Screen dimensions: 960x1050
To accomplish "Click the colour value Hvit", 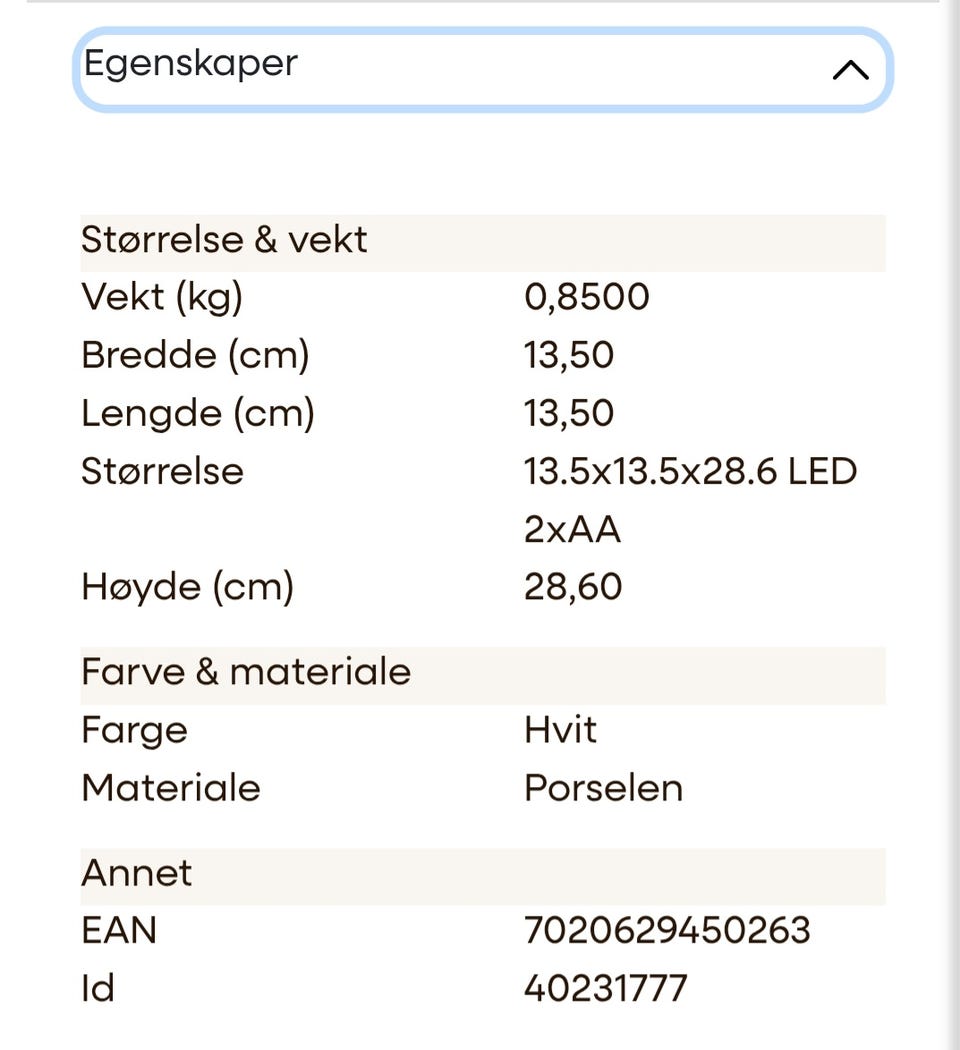I will click(560, 730).
